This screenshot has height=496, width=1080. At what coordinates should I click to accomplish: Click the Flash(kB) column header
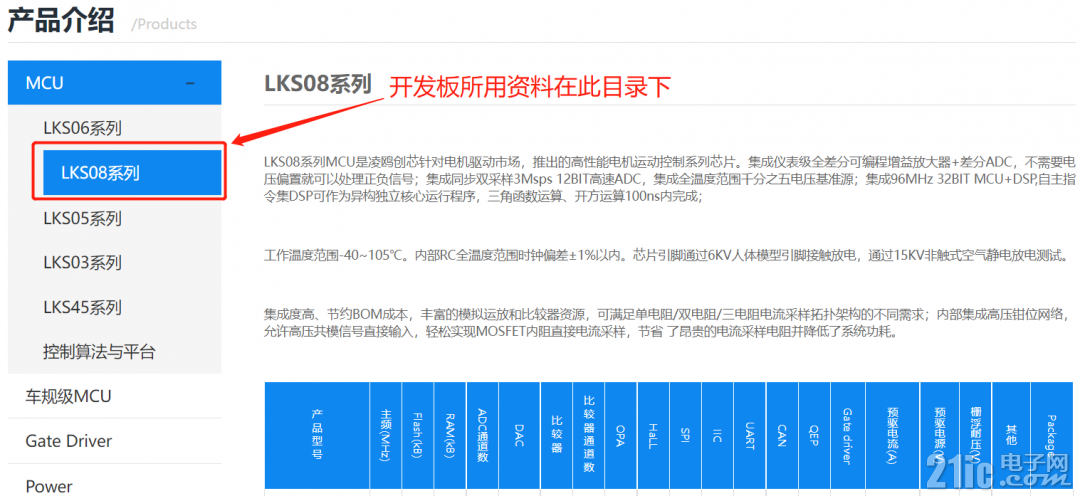tap(417, 435)
